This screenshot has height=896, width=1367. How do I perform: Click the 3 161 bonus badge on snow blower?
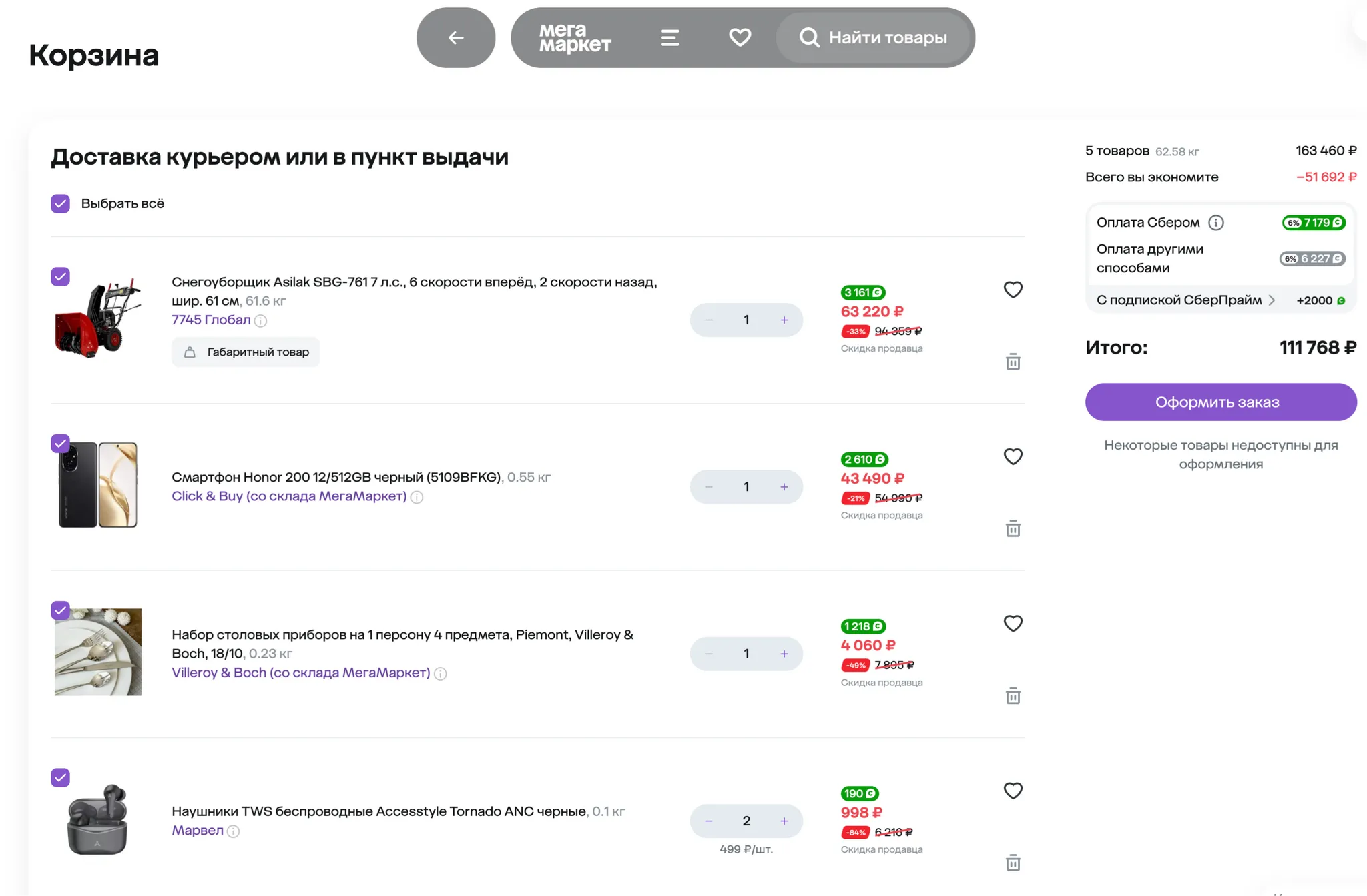click(862, 292)
